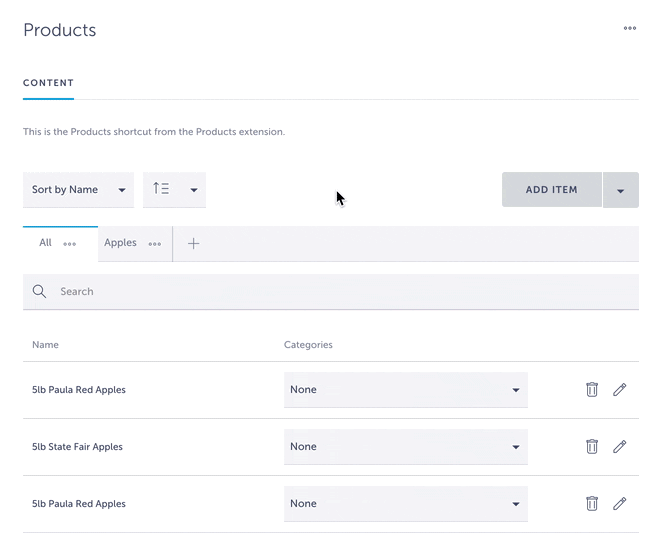660x548 pixels.
Task: Click the Products page title
Action: 60,30
